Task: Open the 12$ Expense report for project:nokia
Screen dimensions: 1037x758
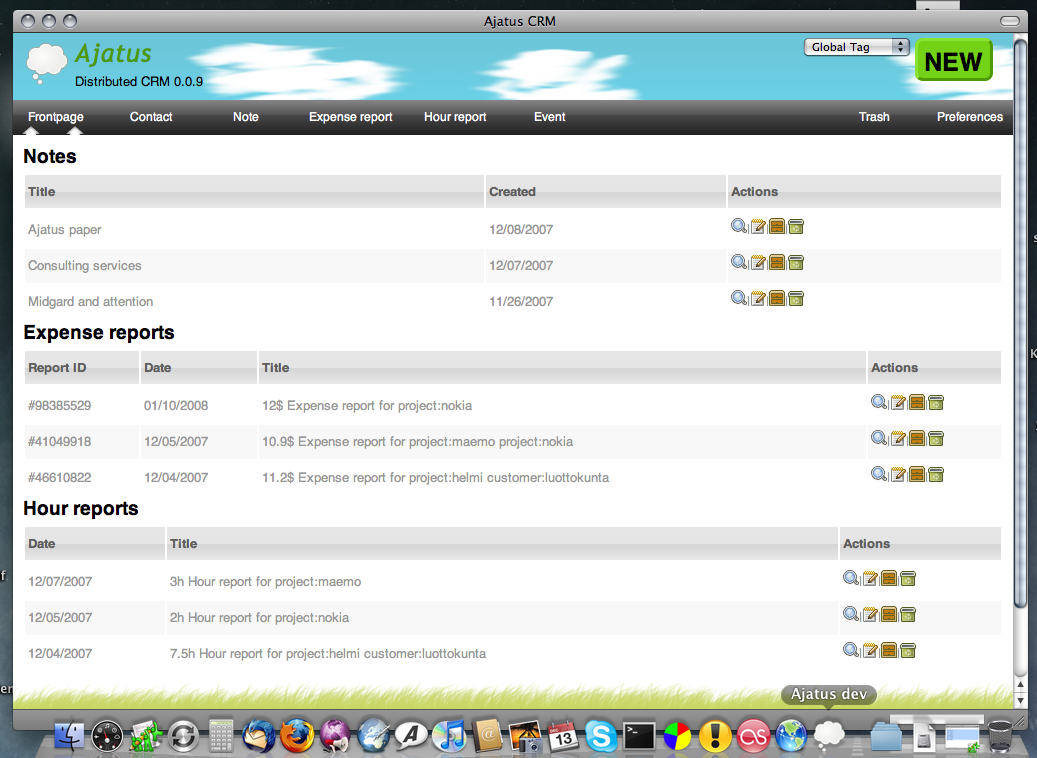Action: tap(366, 406)
